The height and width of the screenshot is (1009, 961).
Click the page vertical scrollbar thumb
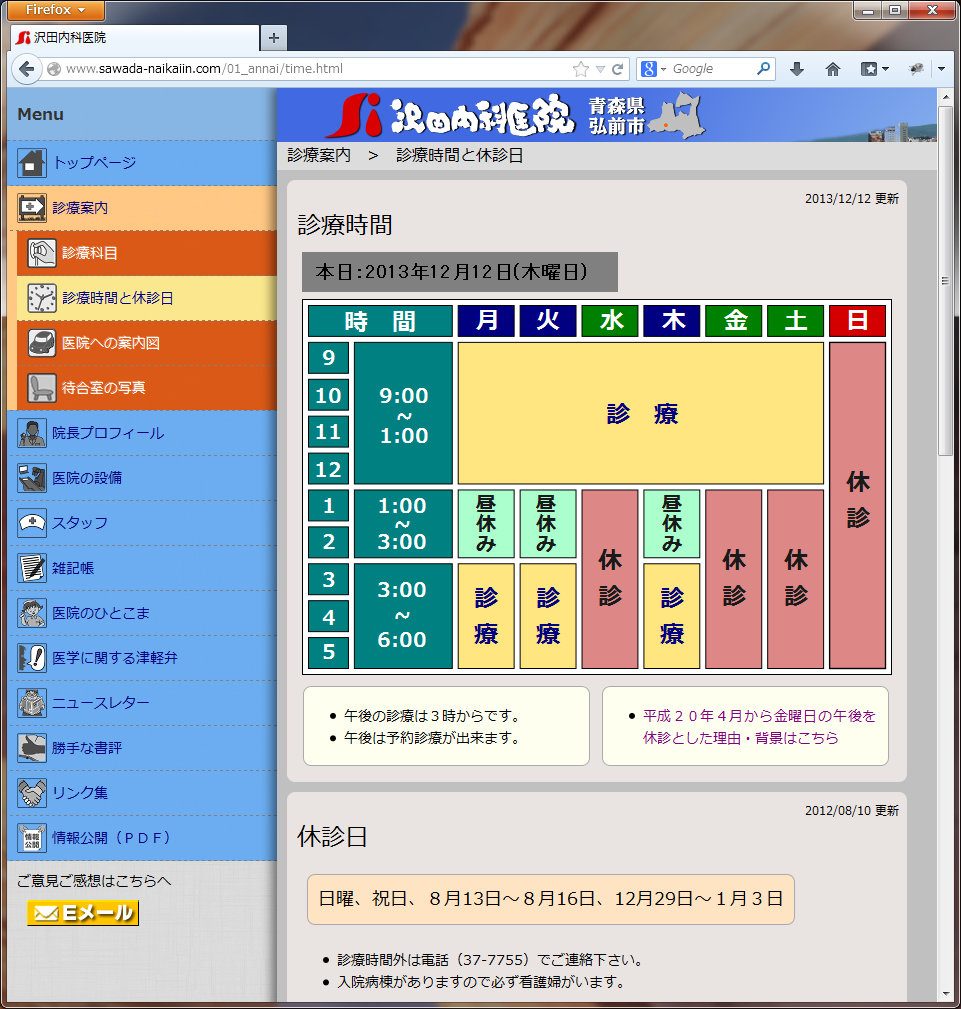[945, 280]
